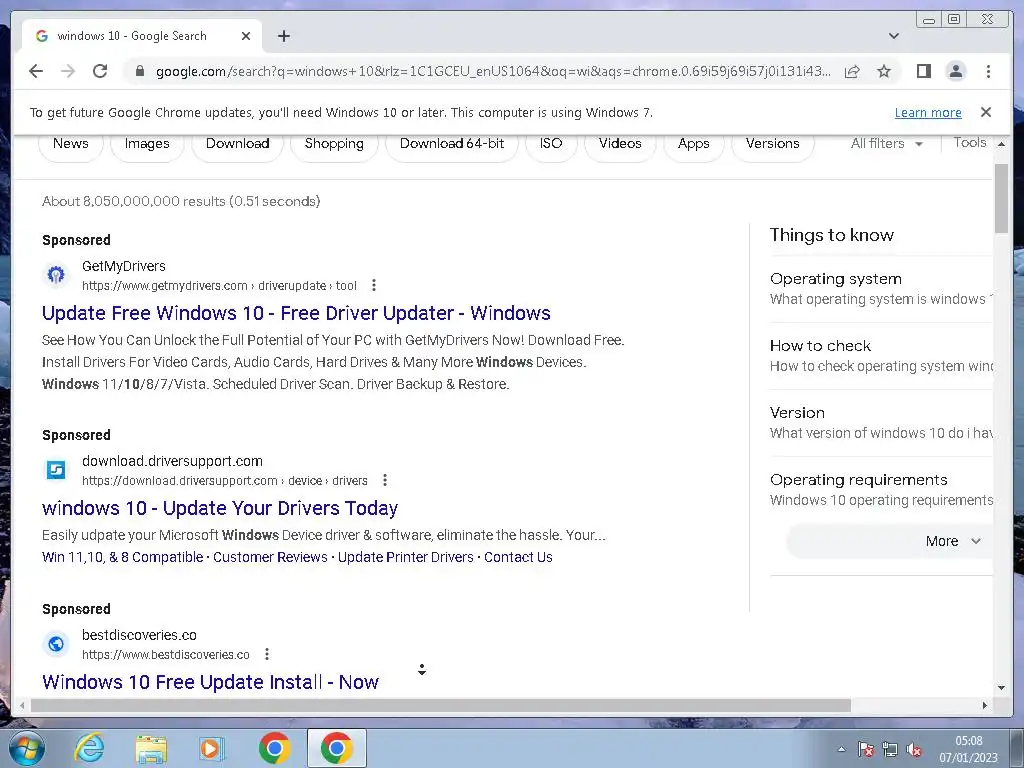This screenshot has width=1024, height=768.
Task: Expand the Operating requirements topic
Action: [881, 490]
